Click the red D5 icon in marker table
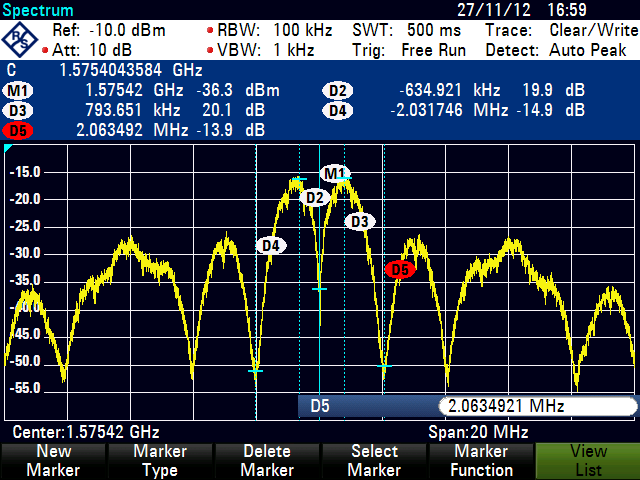Viewport: 640px width, 480px height. coord(19,130)
